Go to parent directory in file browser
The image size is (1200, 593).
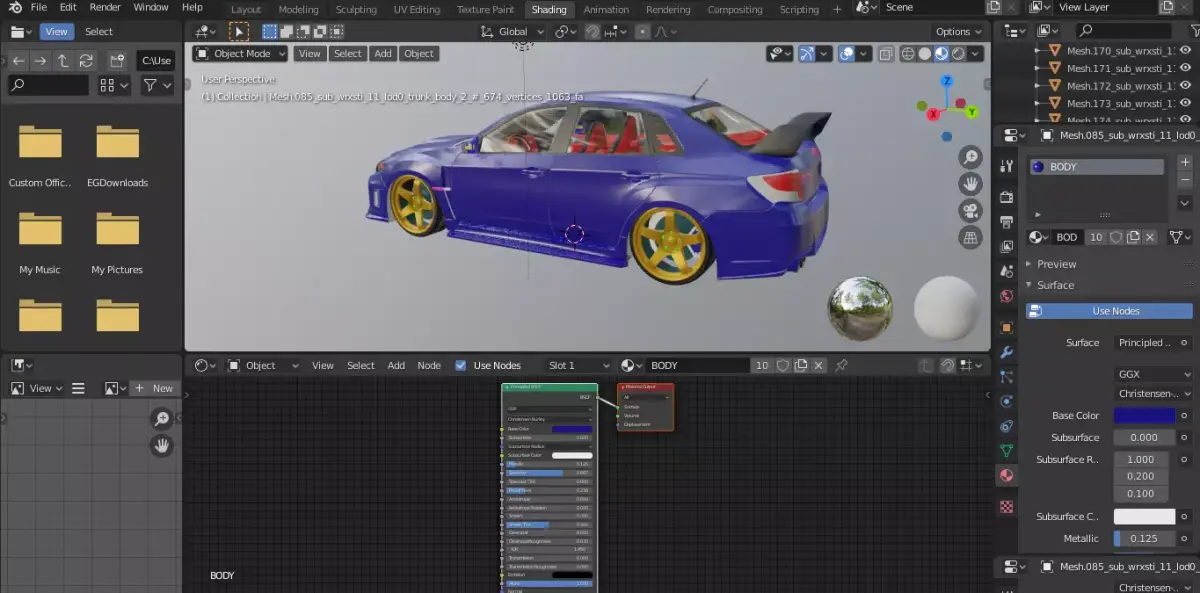[x=63, y=61]
